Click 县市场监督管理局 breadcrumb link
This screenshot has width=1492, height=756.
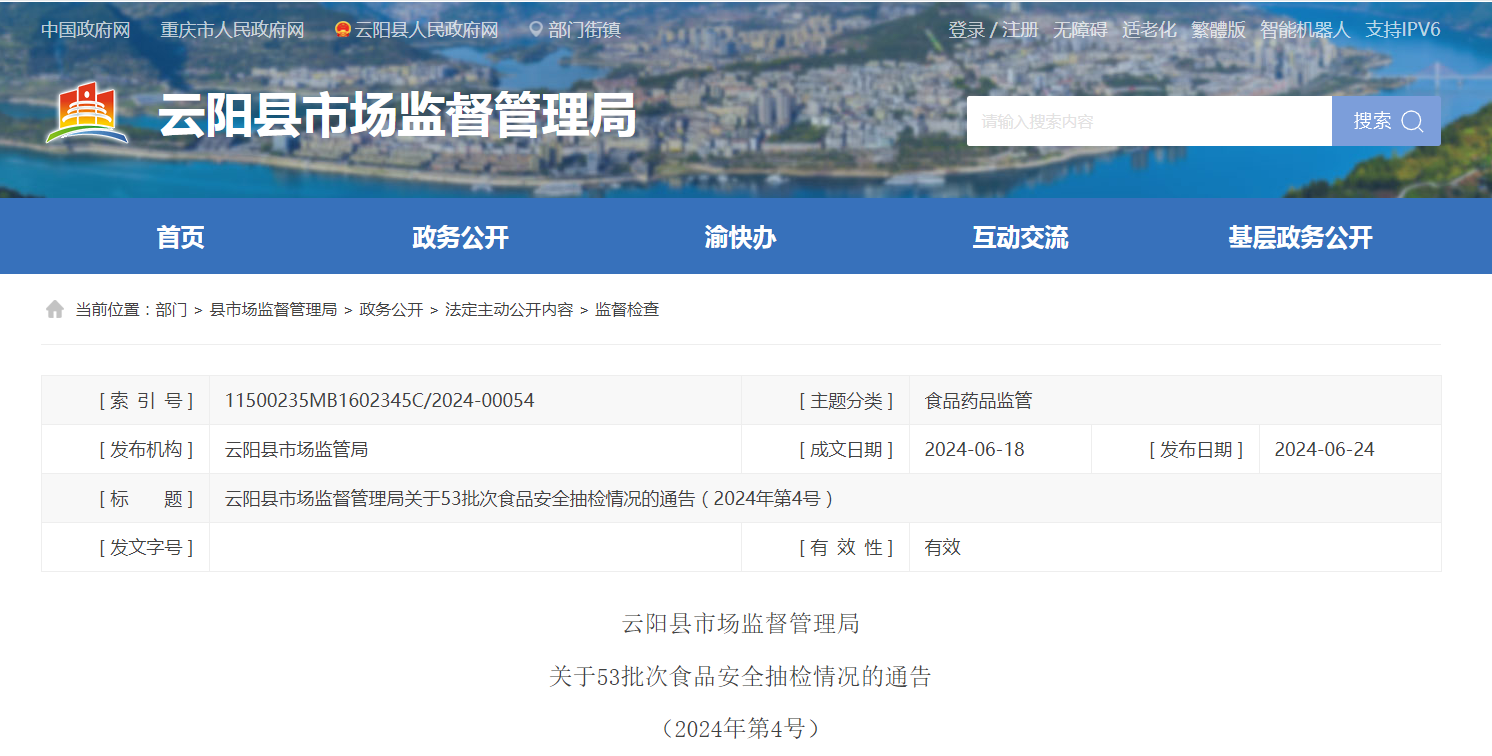[x=273, y=310]
